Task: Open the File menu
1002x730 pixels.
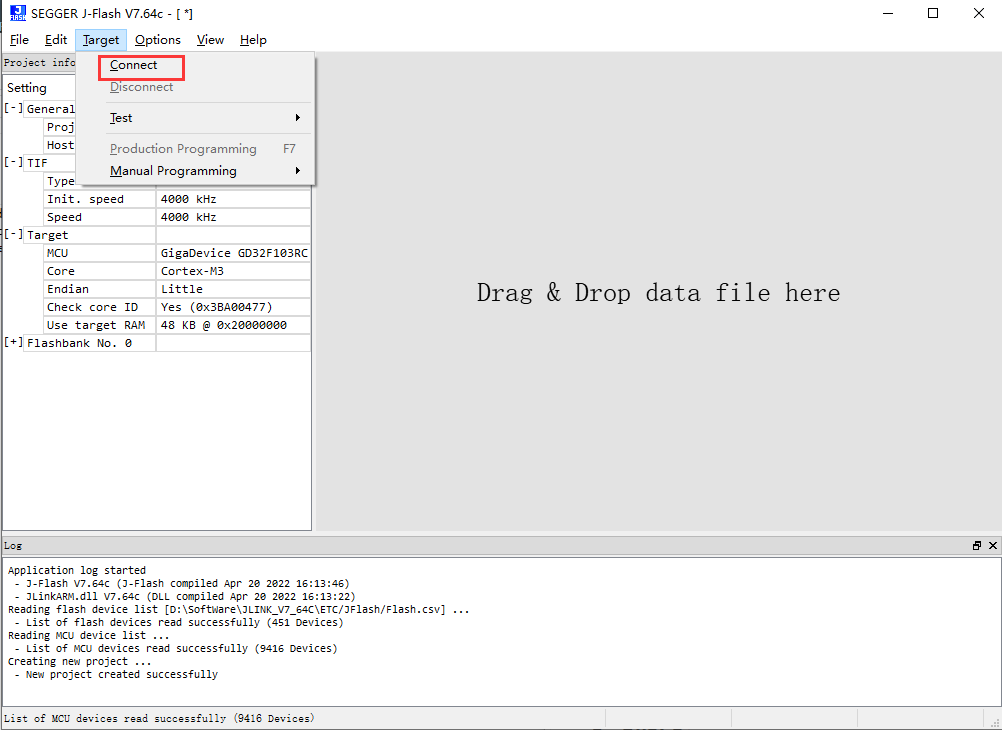Action: tap(19, 40)
